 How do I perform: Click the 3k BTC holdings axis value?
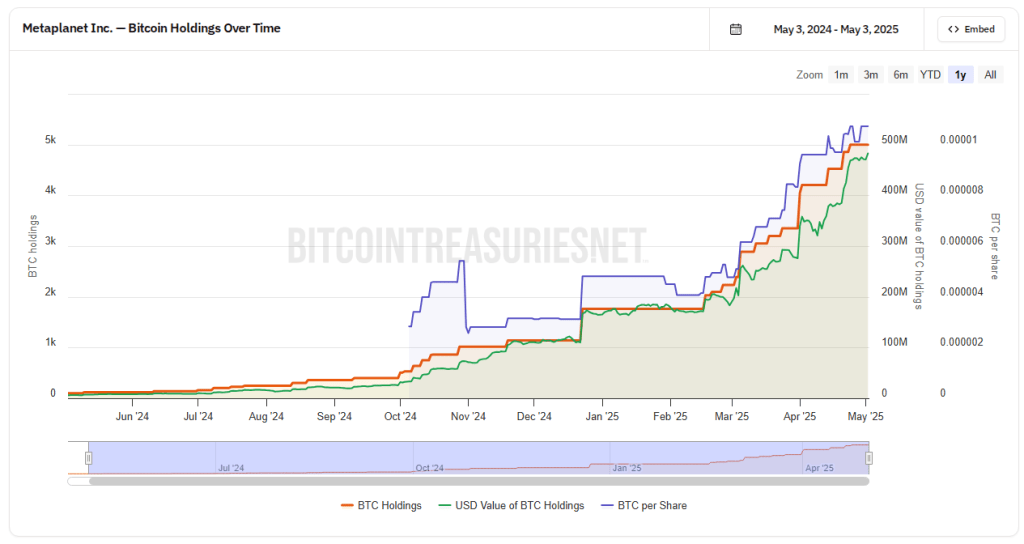[50, 241]
